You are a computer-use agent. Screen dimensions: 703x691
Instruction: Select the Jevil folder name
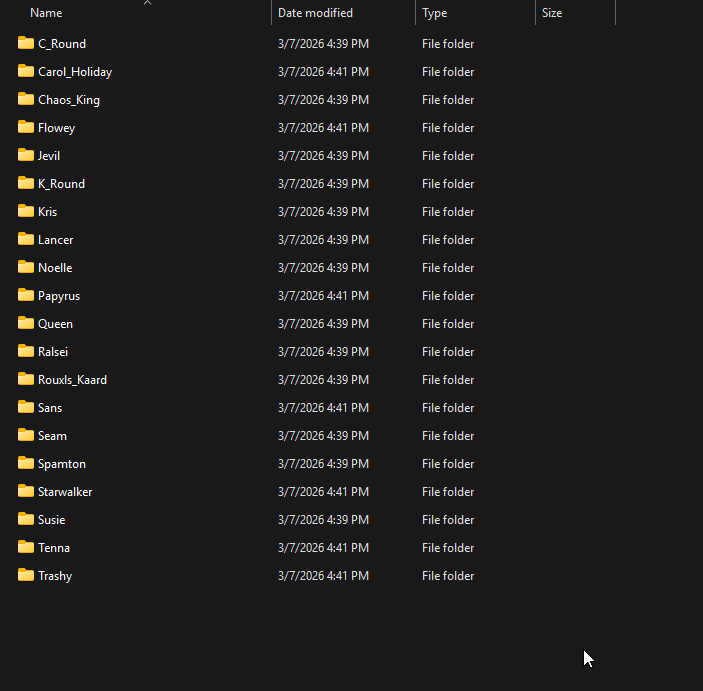tap(49, 156)
